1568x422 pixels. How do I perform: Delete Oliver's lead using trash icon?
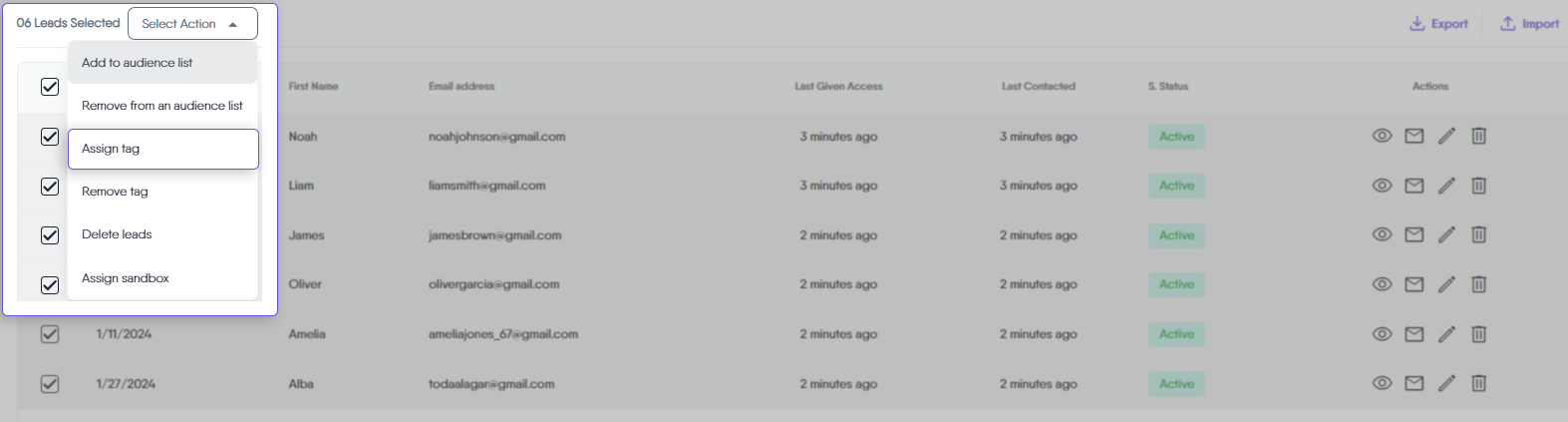pos(1478,284)
